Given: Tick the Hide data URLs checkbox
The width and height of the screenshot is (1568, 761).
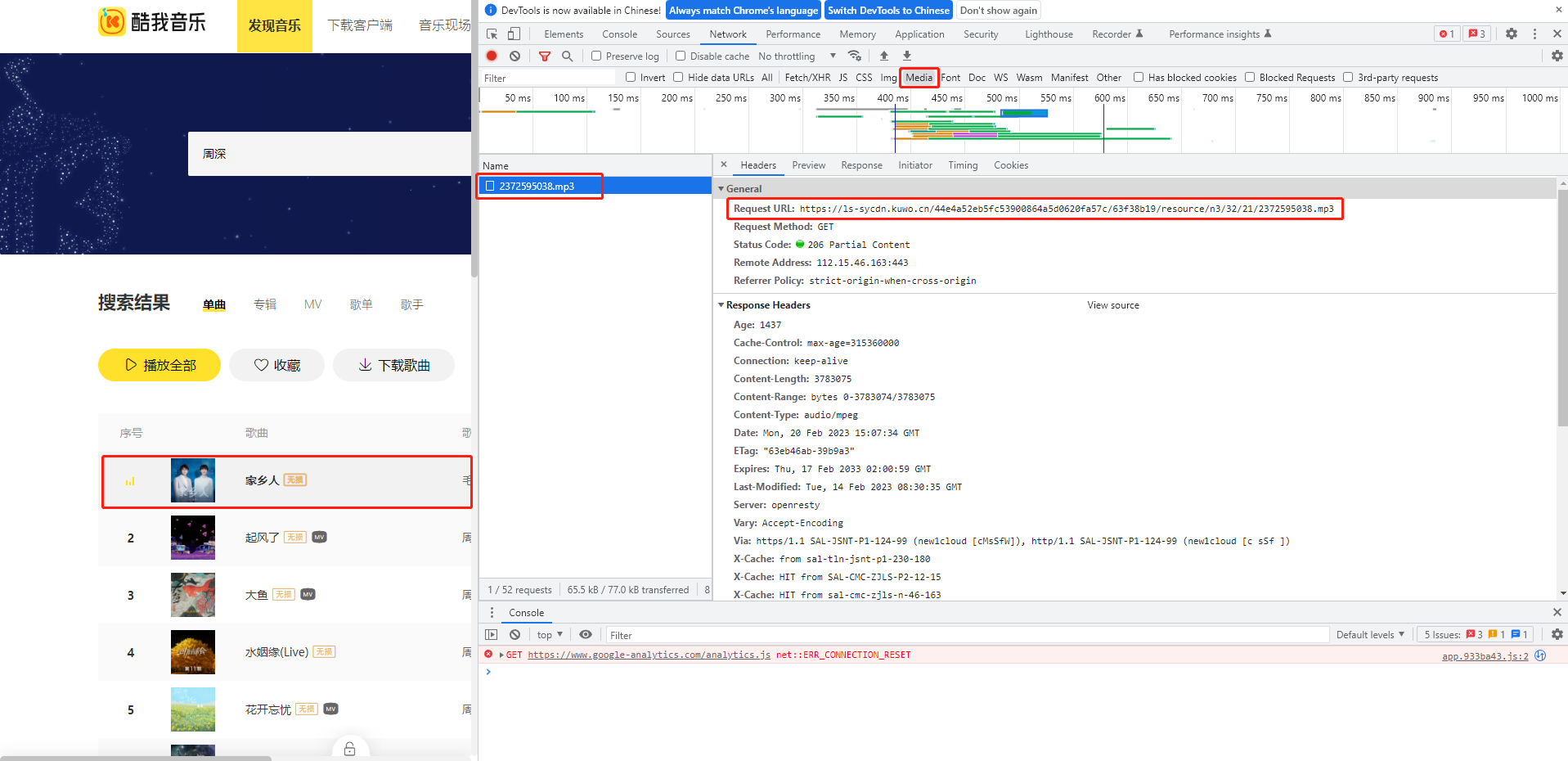Looking at the screenshot, I should (678, 77).
